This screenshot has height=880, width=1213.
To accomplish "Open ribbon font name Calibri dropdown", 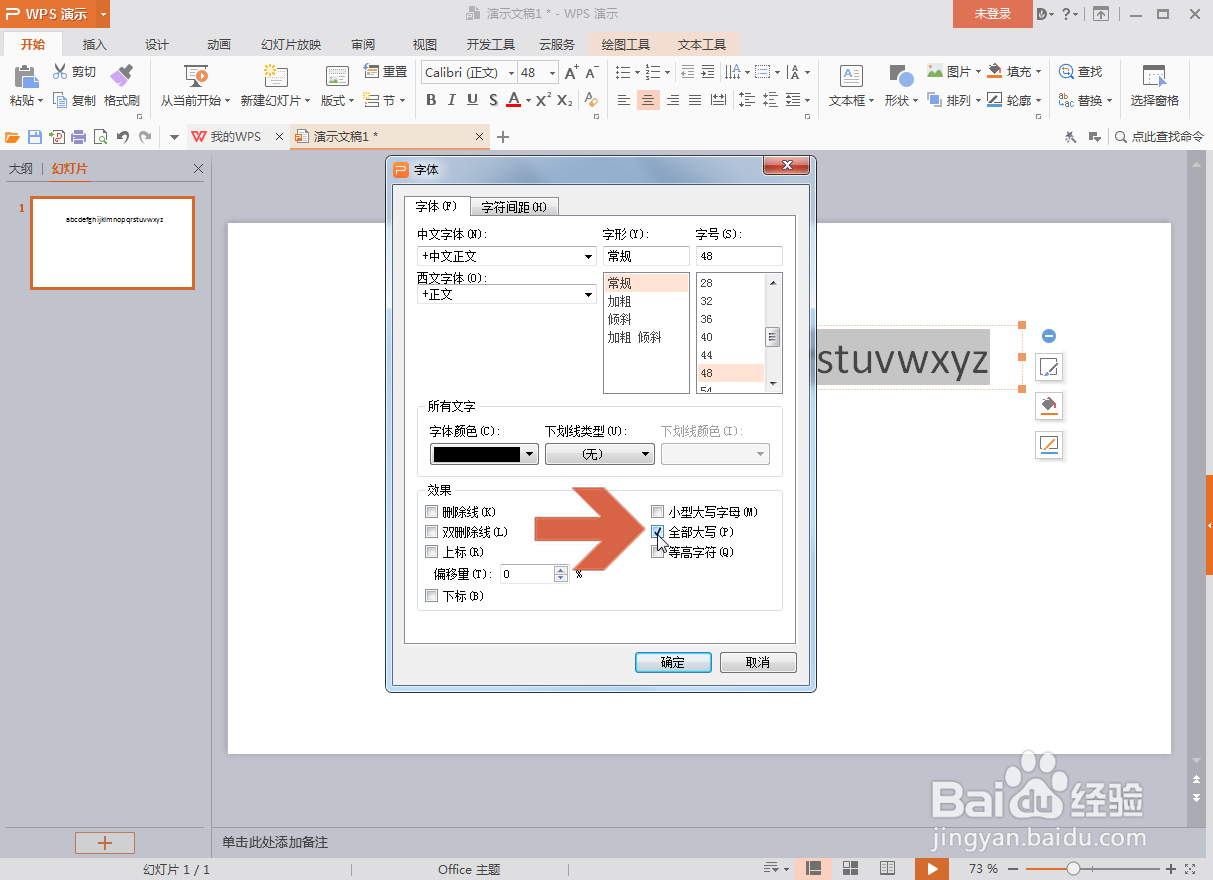I will click(511, 72).
